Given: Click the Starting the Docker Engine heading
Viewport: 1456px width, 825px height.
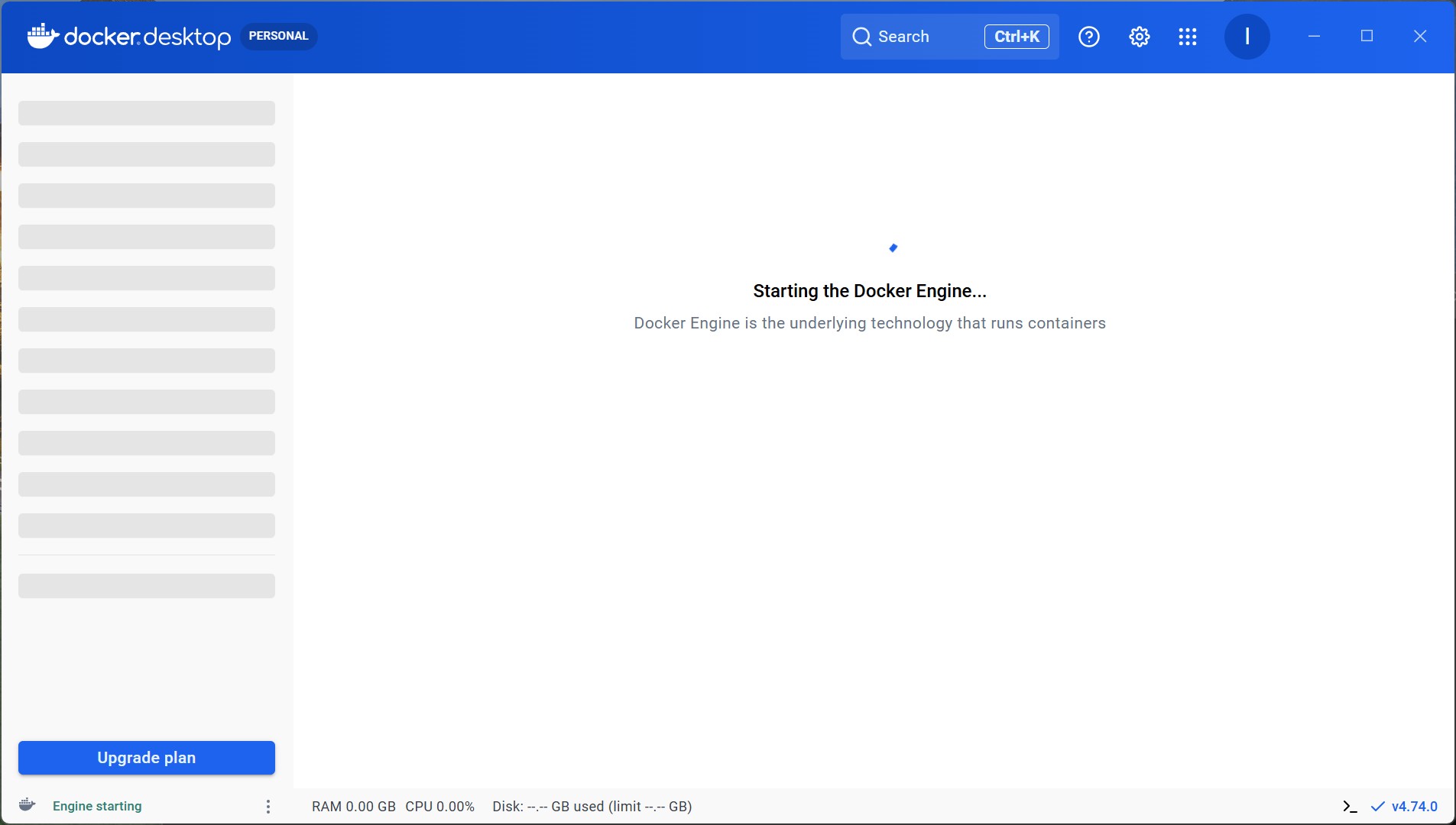Looking at the screenshot, I should click(870, 291).
